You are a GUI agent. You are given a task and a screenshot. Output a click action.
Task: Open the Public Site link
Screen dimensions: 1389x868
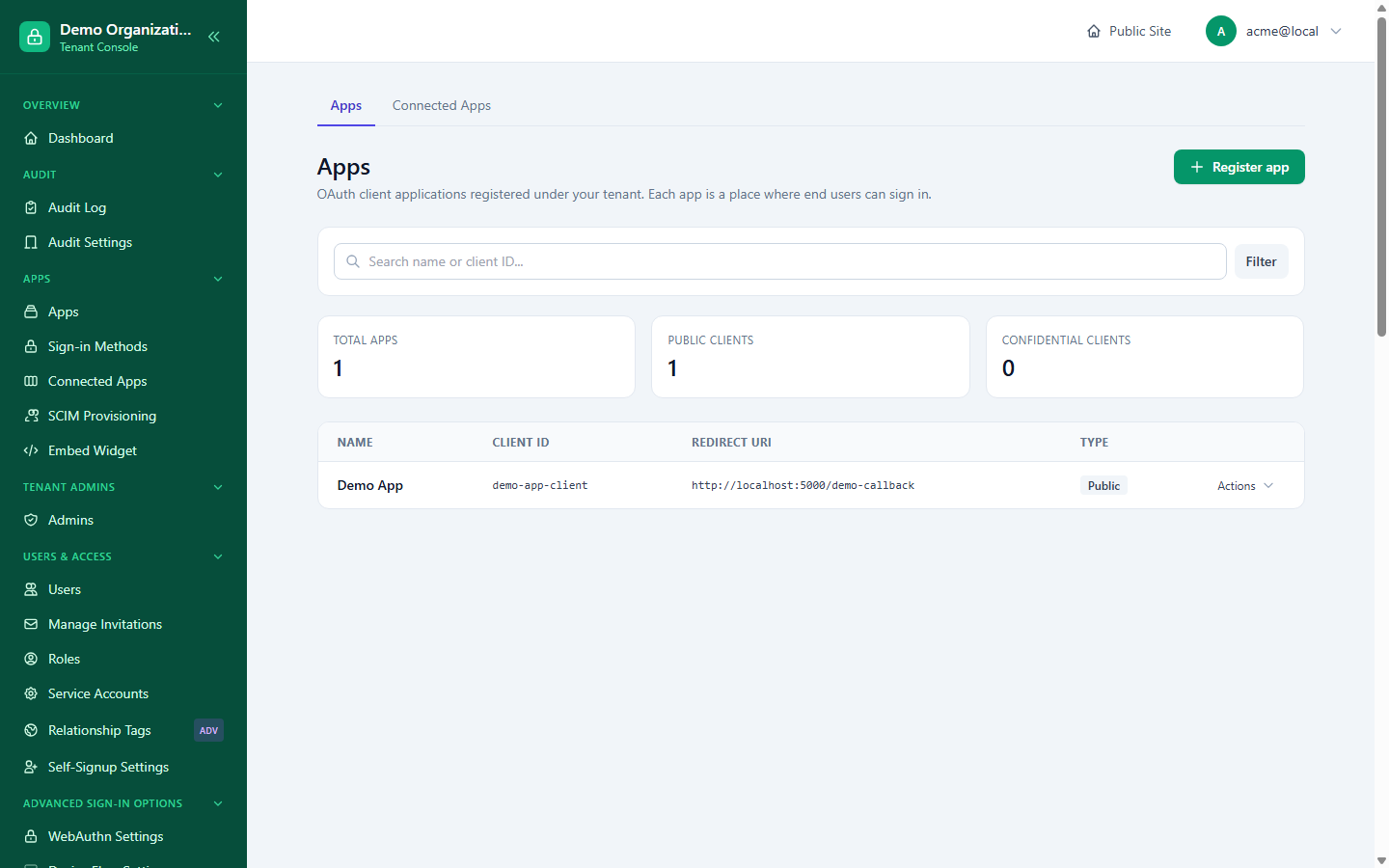click(1130, 31)
